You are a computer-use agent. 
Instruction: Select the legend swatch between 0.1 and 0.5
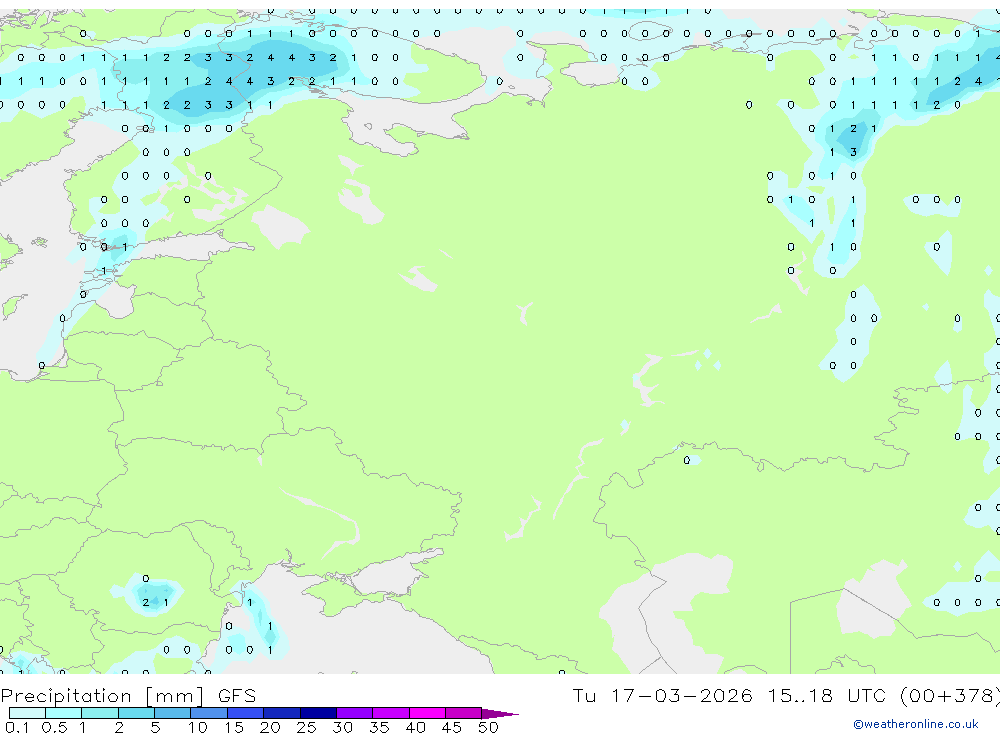(27, 713)
